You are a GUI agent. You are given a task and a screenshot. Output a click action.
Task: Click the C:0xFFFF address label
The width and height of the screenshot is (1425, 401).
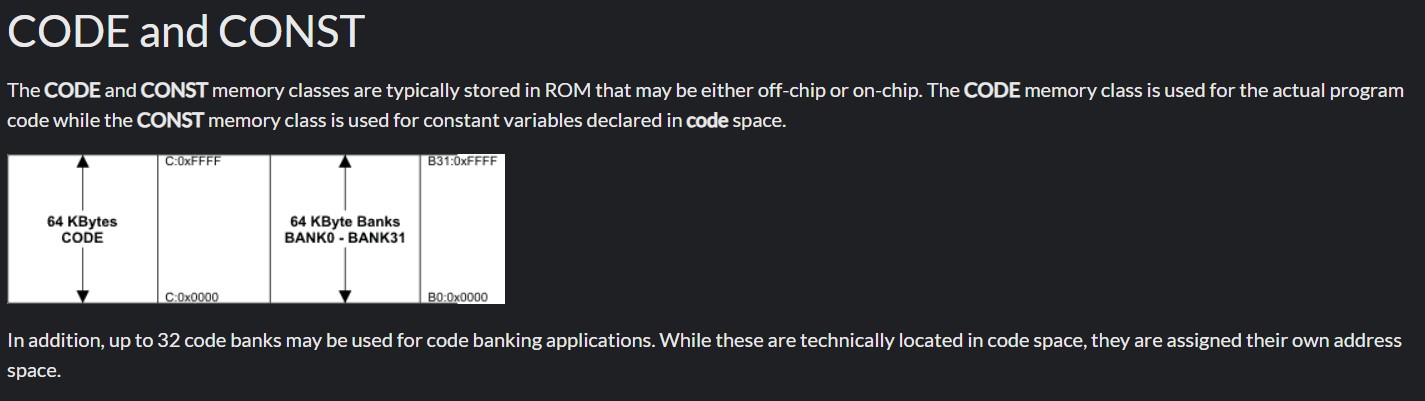coord(193,160)
